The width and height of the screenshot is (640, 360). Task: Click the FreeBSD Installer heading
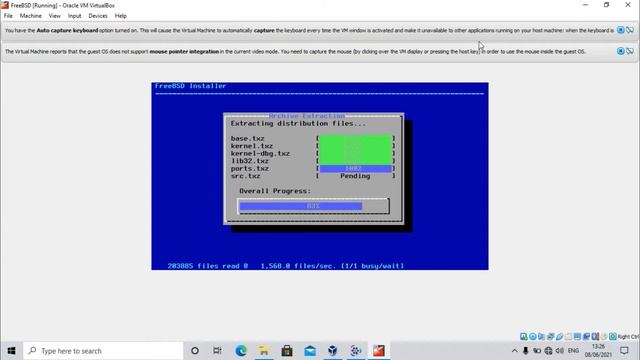[x=190, y=86]
